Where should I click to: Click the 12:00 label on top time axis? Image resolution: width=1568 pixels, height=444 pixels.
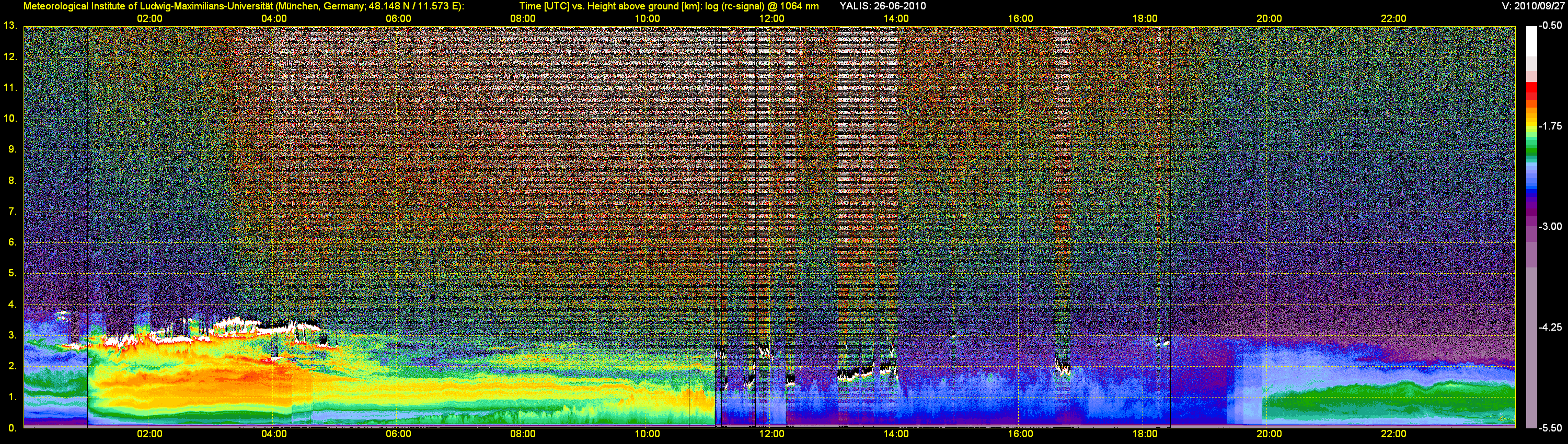point(772,19)
